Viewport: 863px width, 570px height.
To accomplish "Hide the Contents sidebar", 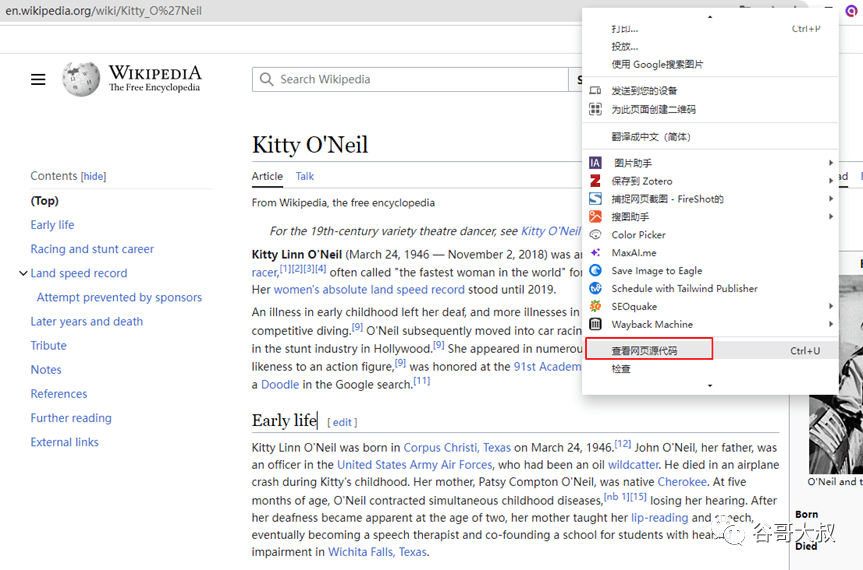I will [93, 177].
